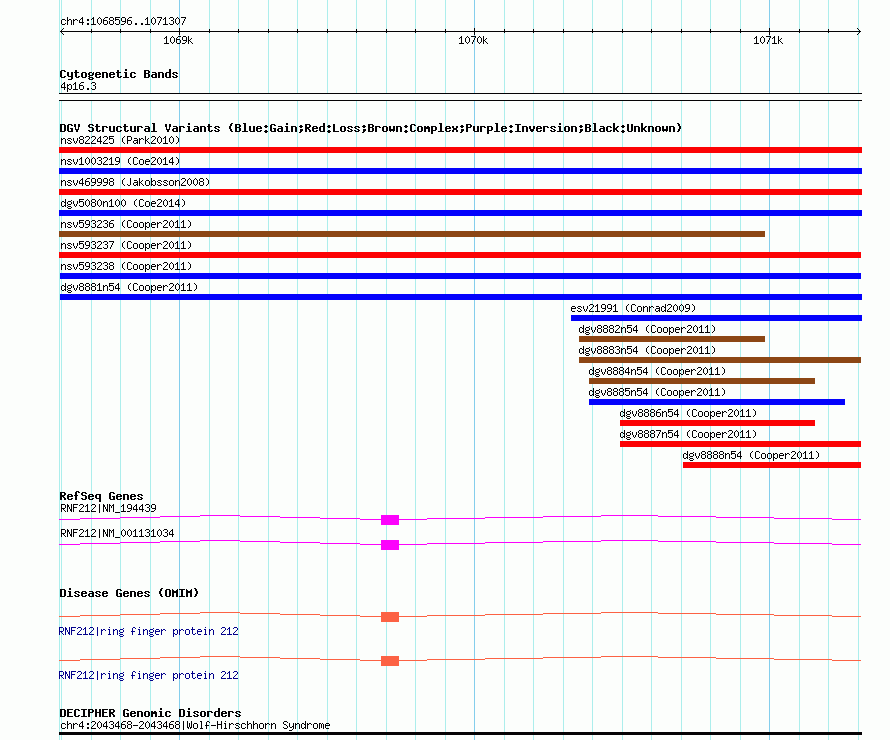Select the dgv8886n54 red loss bar

[717, 423]
